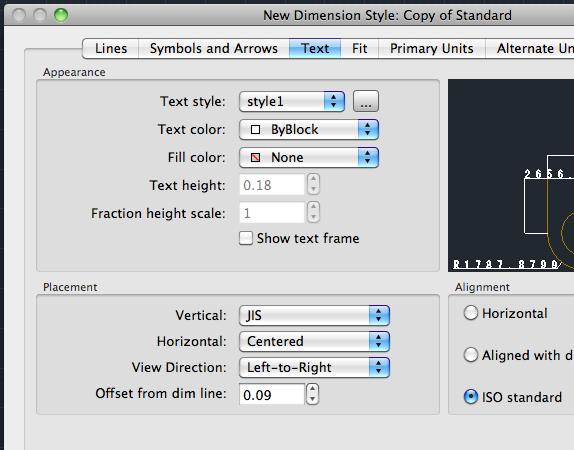Open the Vertical placement dropdown
The image size is (574, 450).
pos(314,315)
